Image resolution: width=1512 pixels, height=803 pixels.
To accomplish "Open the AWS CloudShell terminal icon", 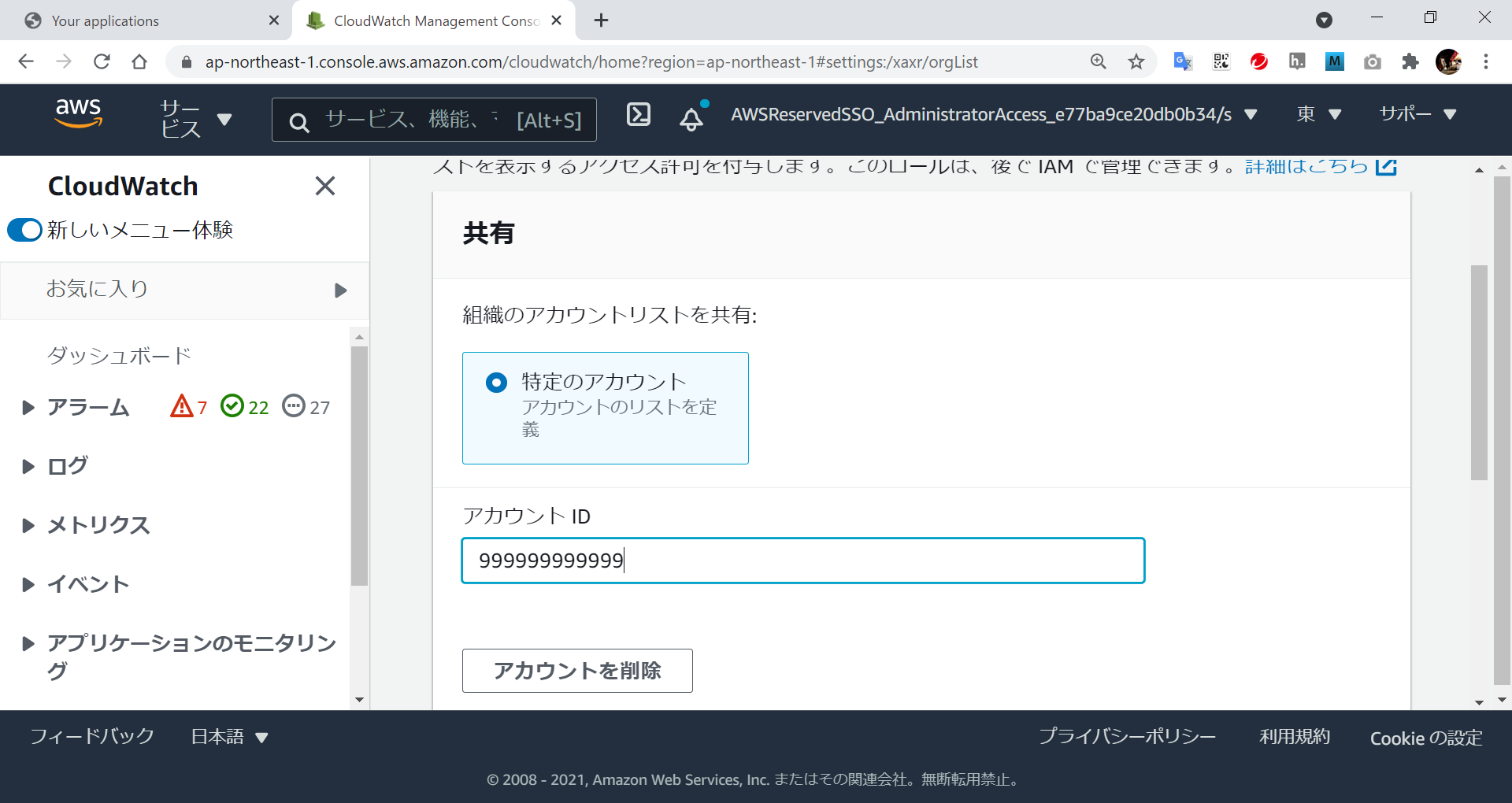I will click(638, 115).
